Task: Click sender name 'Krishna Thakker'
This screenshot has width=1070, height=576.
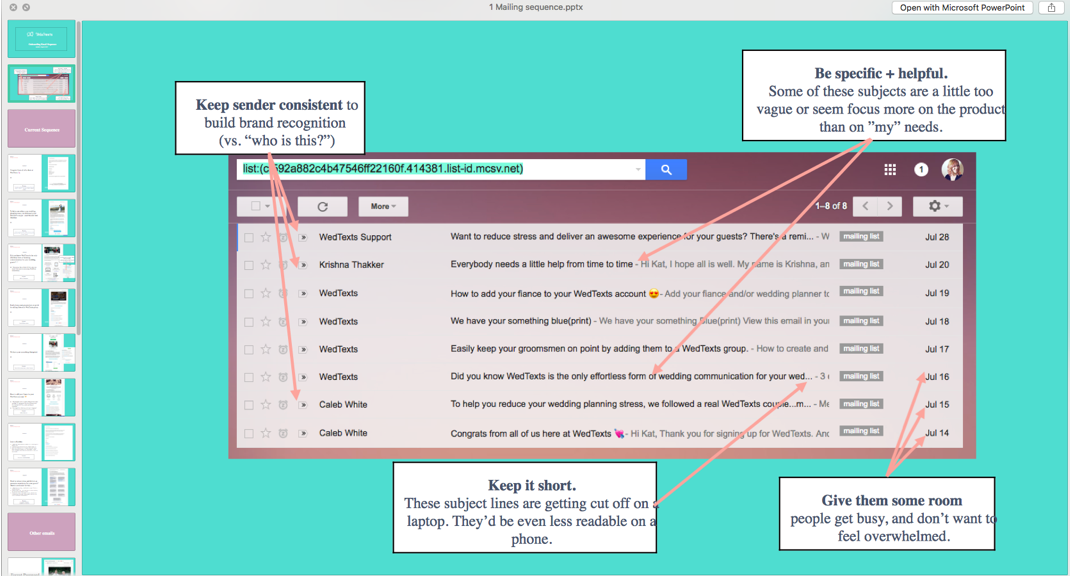Action: coord(351,265)
